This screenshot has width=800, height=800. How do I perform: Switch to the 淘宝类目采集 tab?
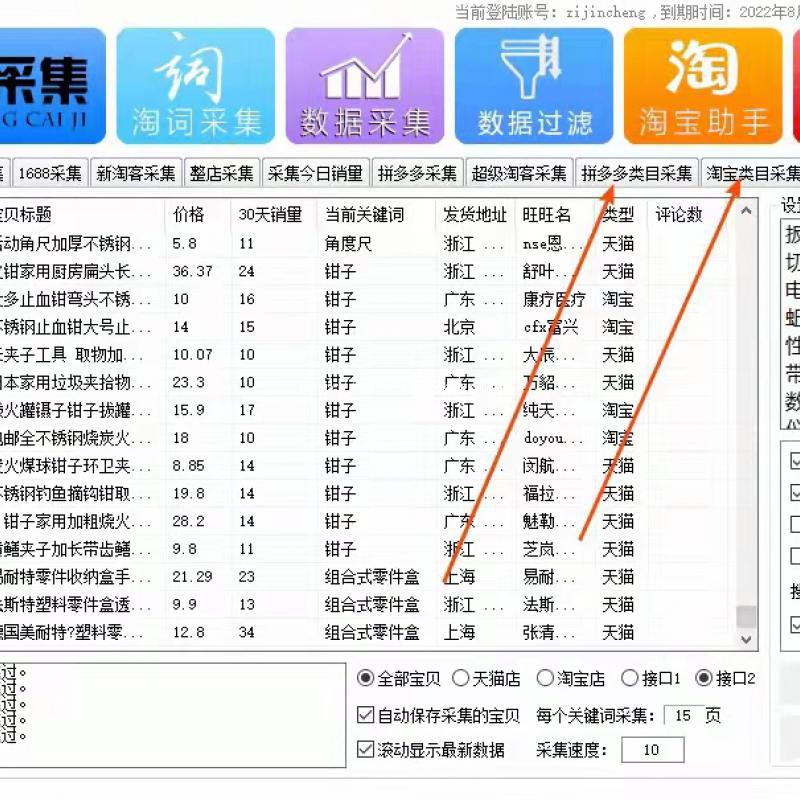pyautogui.click(x=751, y=173)
